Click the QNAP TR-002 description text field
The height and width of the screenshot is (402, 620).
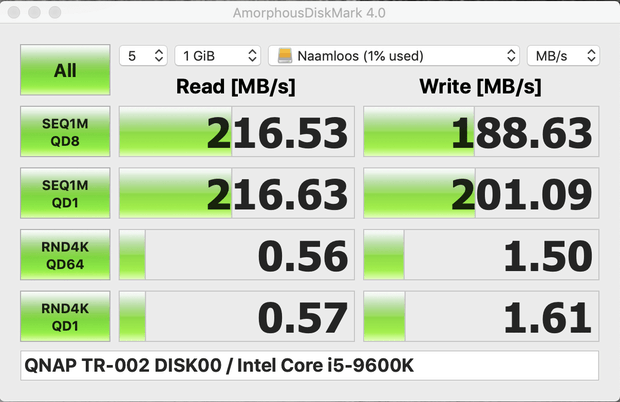coord(310,366)
